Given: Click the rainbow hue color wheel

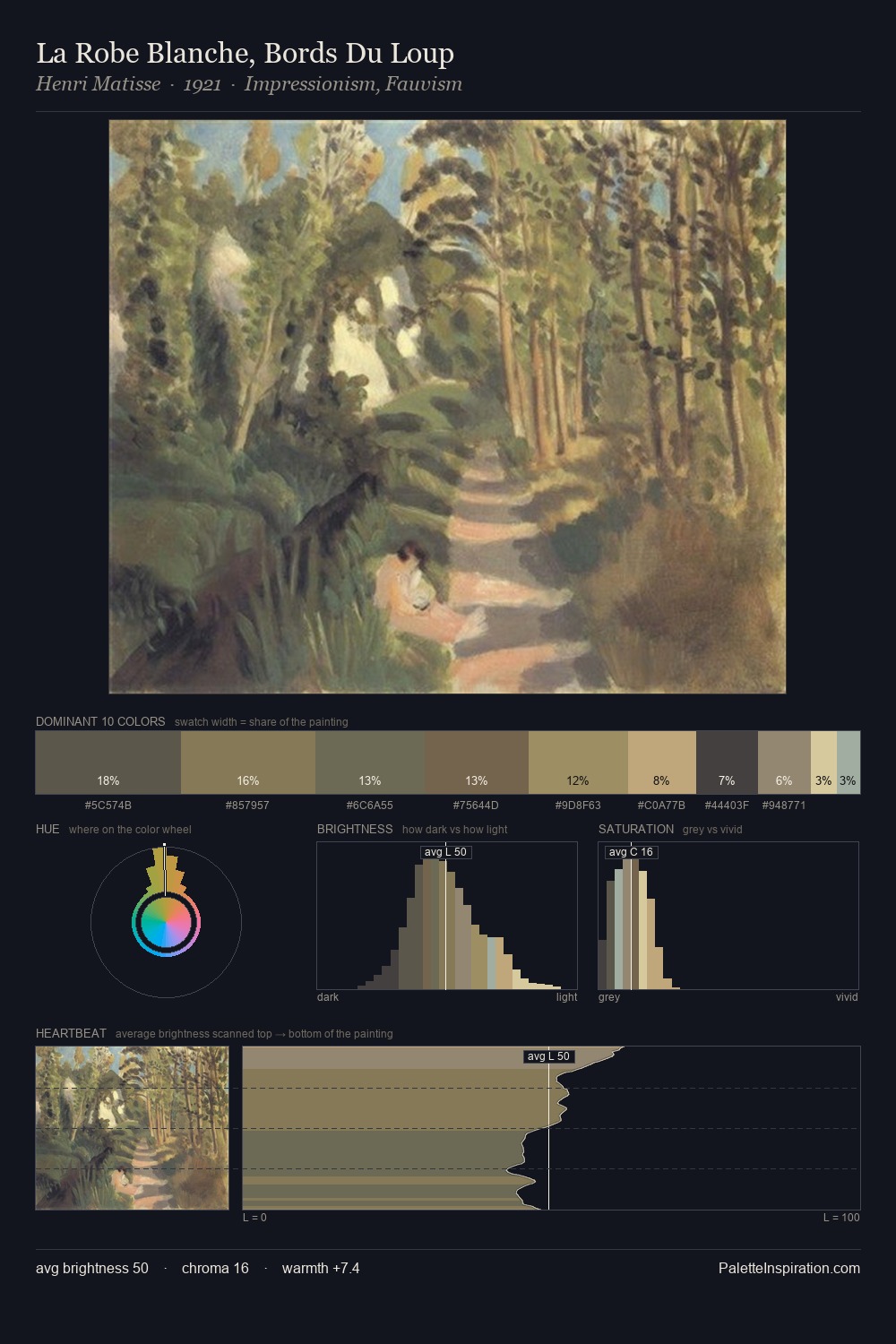Looking at the screenshot, I should [166, 922].
